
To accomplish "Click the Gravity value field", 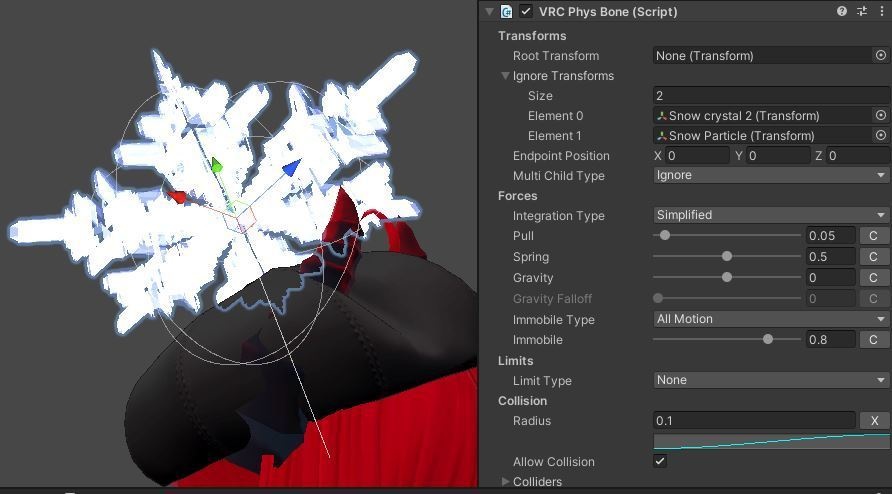I will (x=831, y=278).
